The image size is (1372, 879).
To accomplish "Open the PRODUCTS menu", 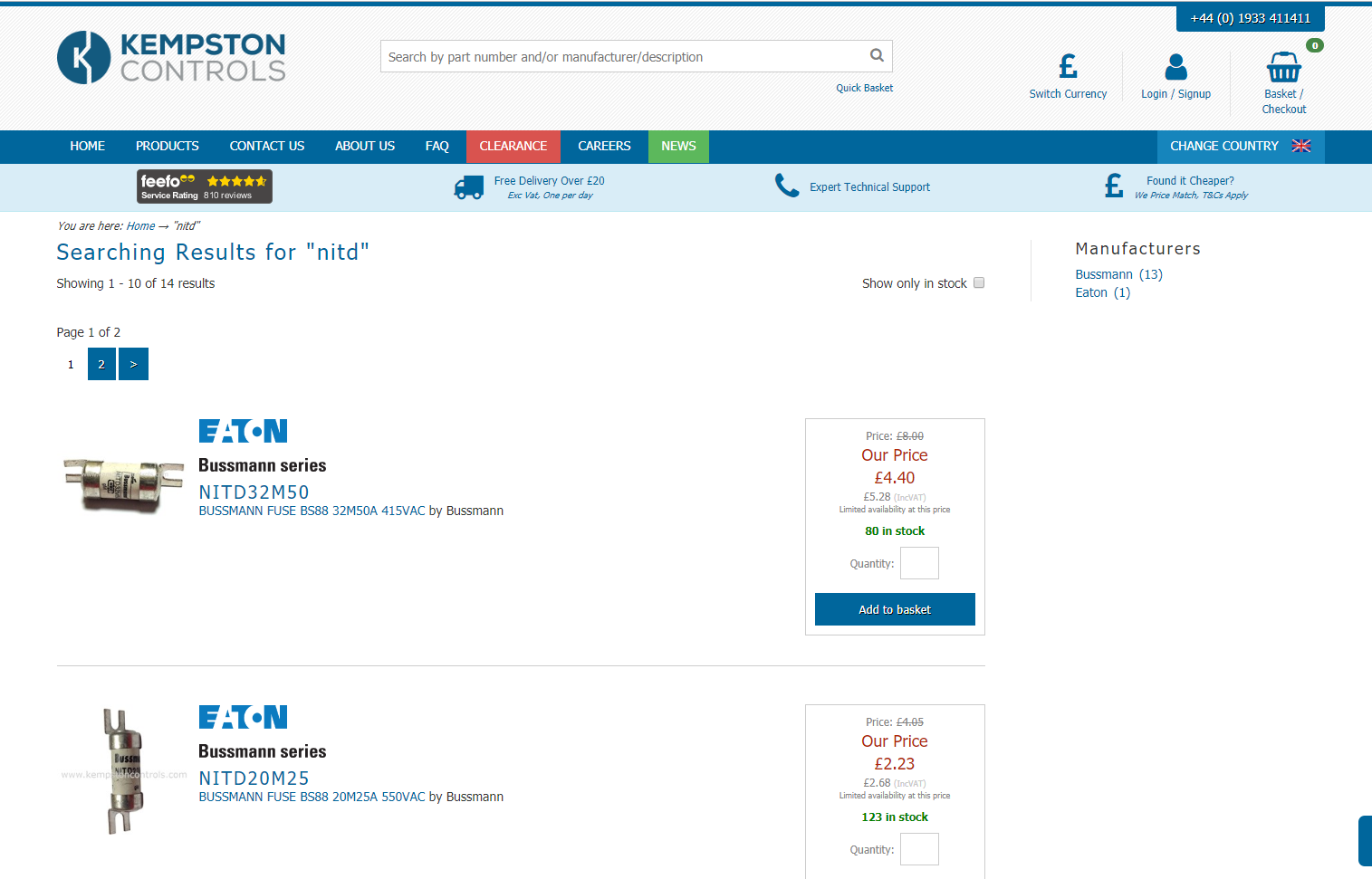I will 168,146.
